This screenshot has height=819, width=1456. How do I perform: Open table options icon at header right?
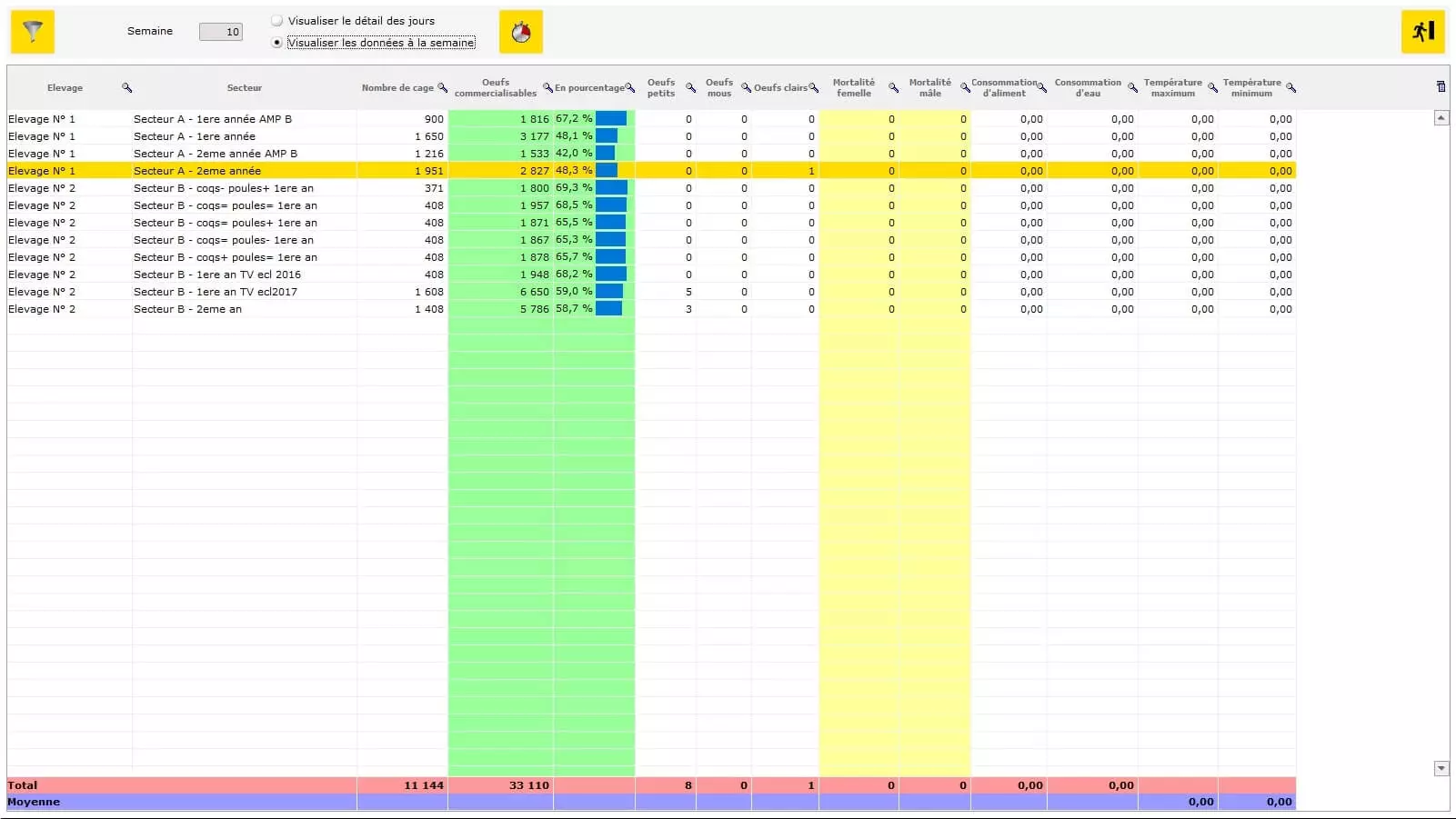pos(1441,87)
